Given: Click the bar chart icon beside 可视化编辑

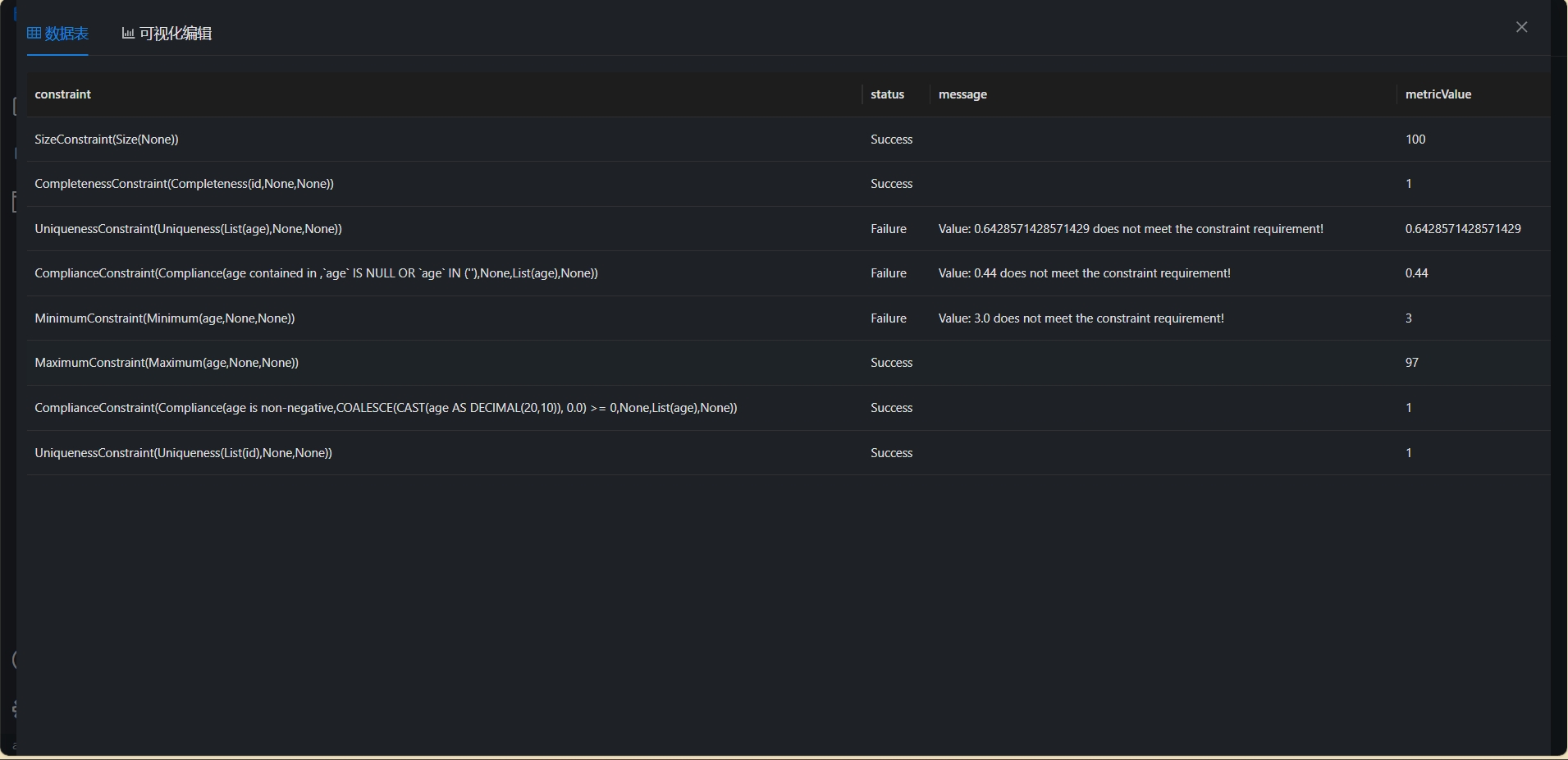Looking at the screenshot, I should pyautogui.click(x=128, y=34).
